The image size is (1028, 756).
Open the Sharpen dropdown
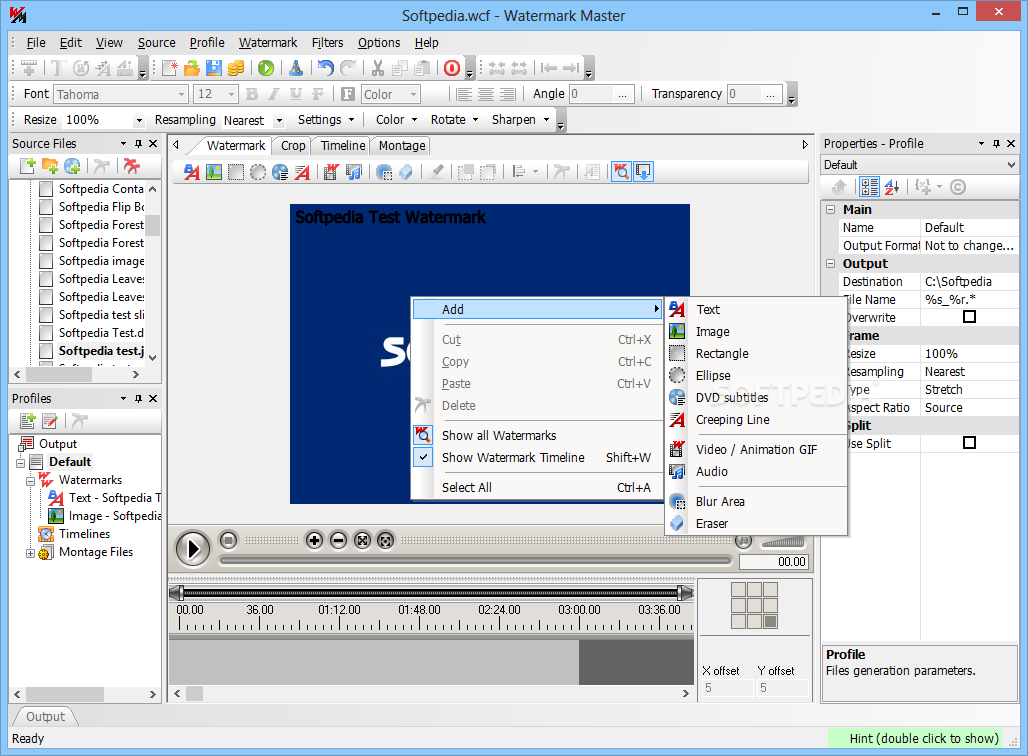click(x=521, y=120)
